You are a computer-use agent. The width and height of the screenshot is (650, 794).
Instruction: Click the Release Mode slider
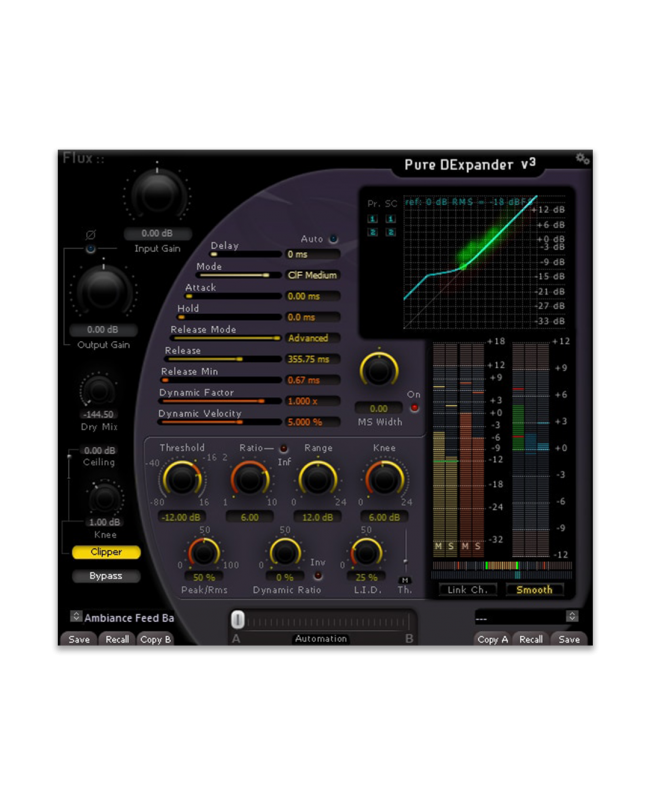[226, 338]
